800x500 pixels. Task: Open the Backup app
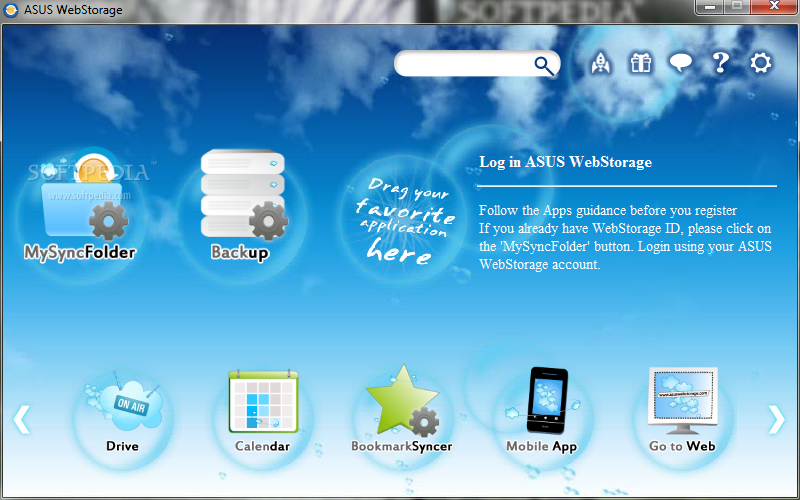point(242,207)
